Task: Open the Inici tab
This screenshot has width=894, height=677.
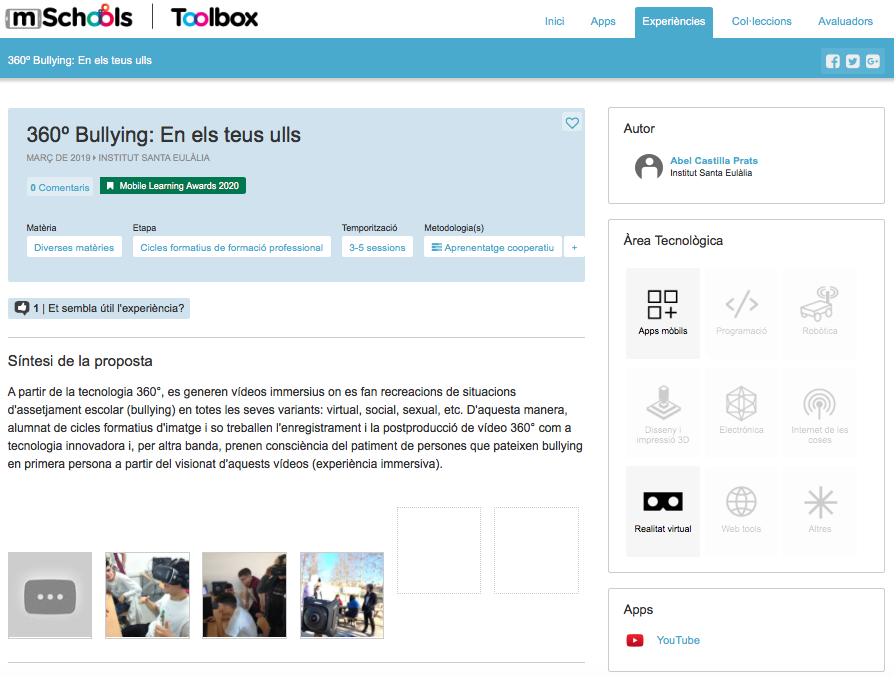Action: pos(554,22)
